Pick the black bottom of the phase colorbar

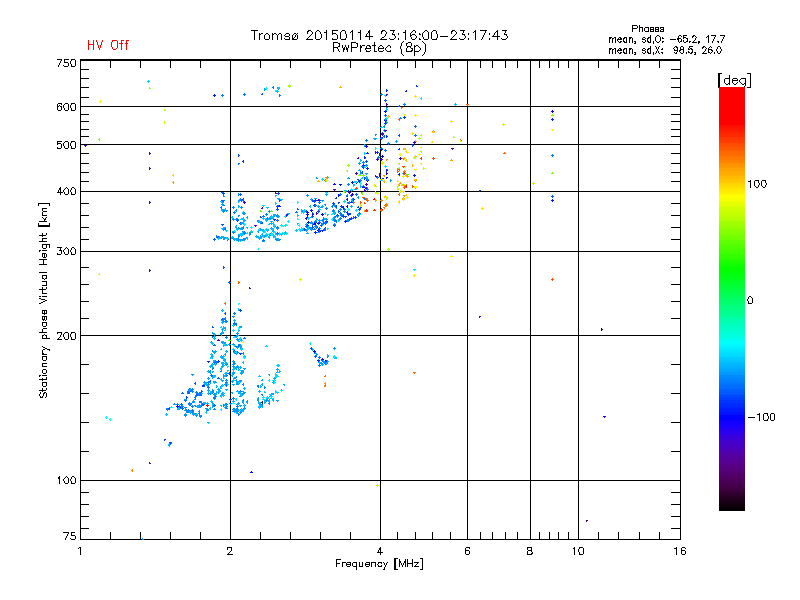coord(732,503)
